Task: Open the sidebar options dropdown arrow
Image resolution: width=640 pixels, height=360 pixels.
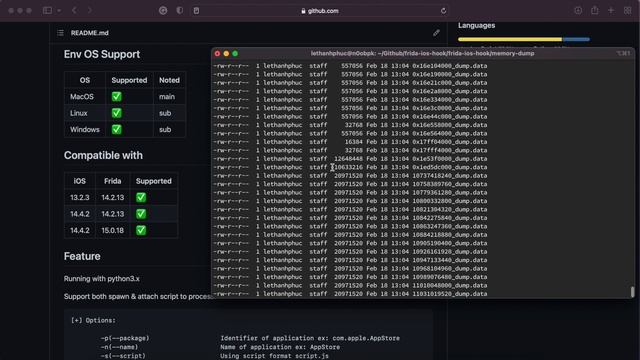Action: pos(59,11)
